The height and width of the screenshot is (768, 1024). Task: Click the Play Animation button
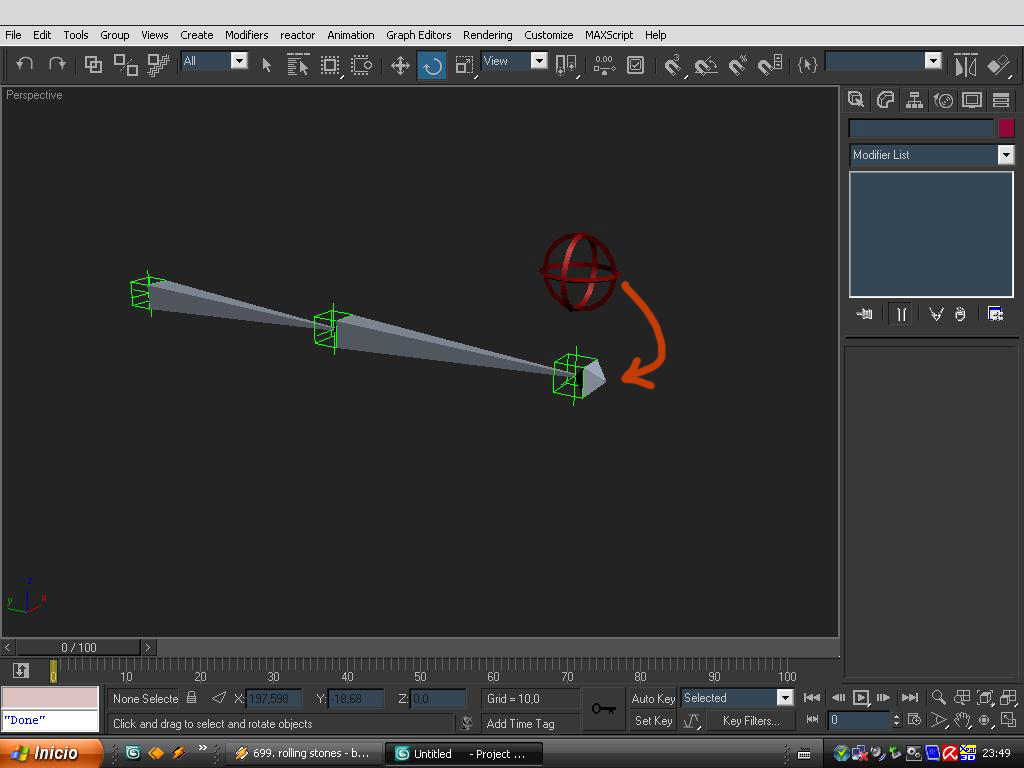(x=861, y=697)
